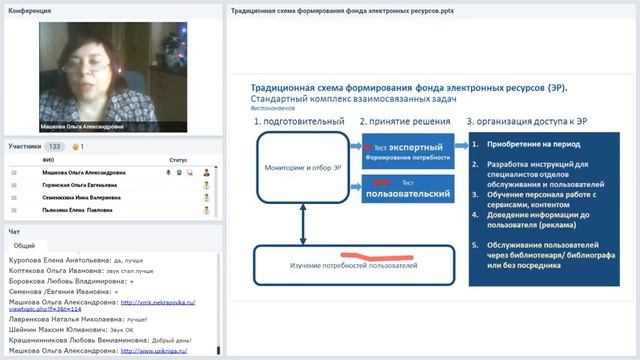Viewport: 640px width, 360px height.
Task: Click the chat message from Семенова Евгения Ивановна
Action: click(64, 292)
